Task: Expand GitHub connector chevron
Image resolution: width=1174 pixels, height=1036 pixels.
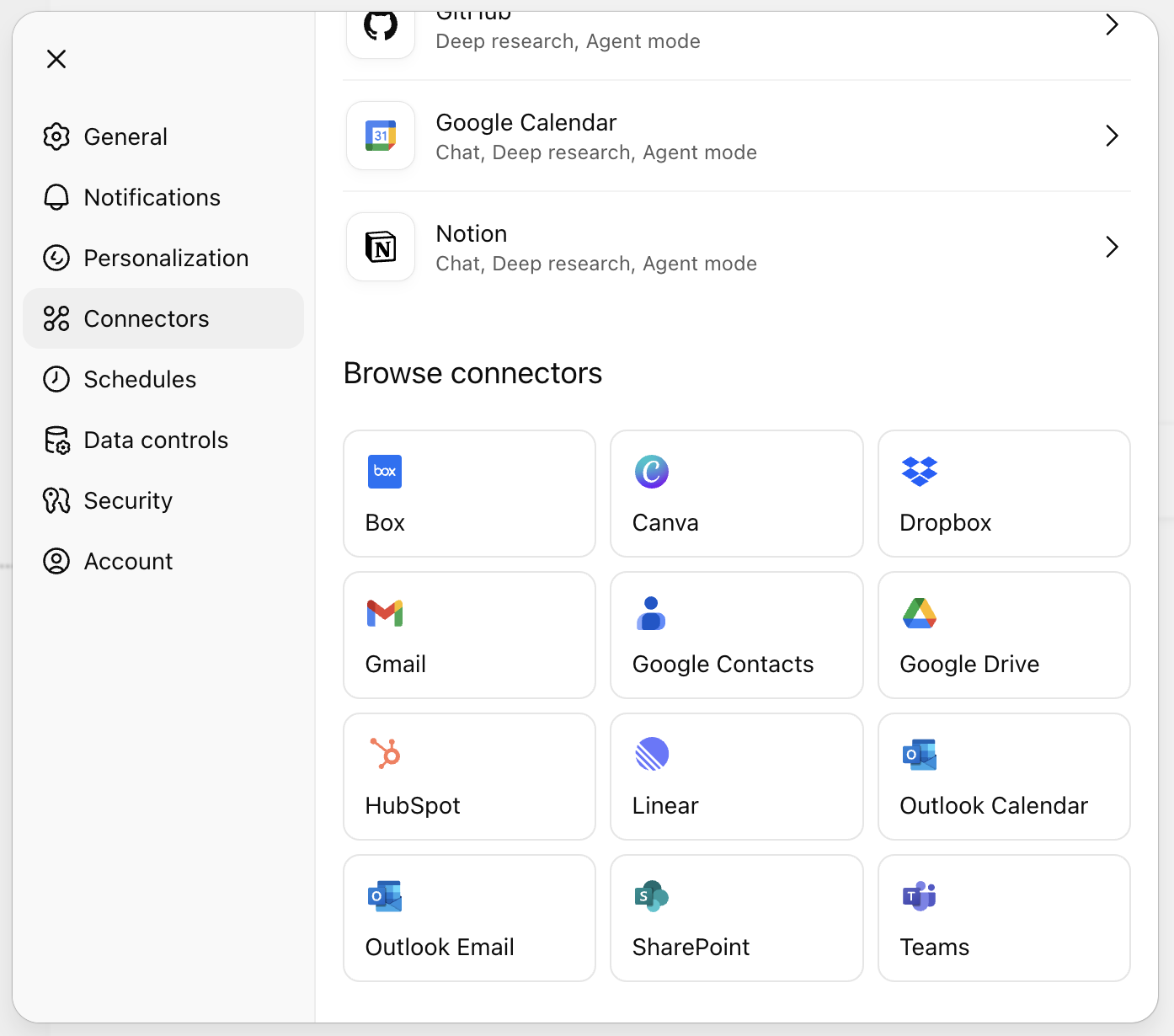Action: (1112, 25)
